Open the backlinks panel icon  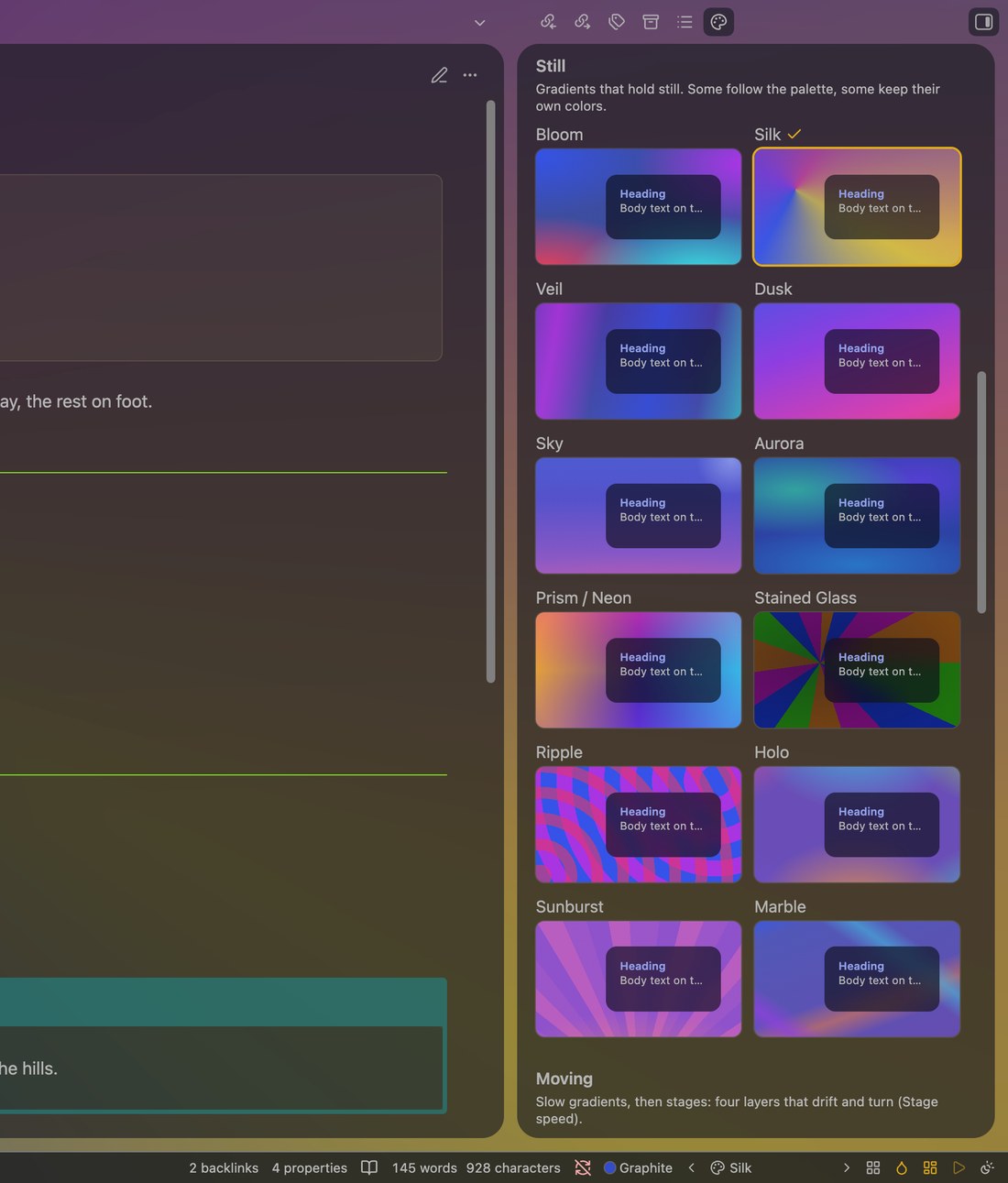(x=548, y=21)
